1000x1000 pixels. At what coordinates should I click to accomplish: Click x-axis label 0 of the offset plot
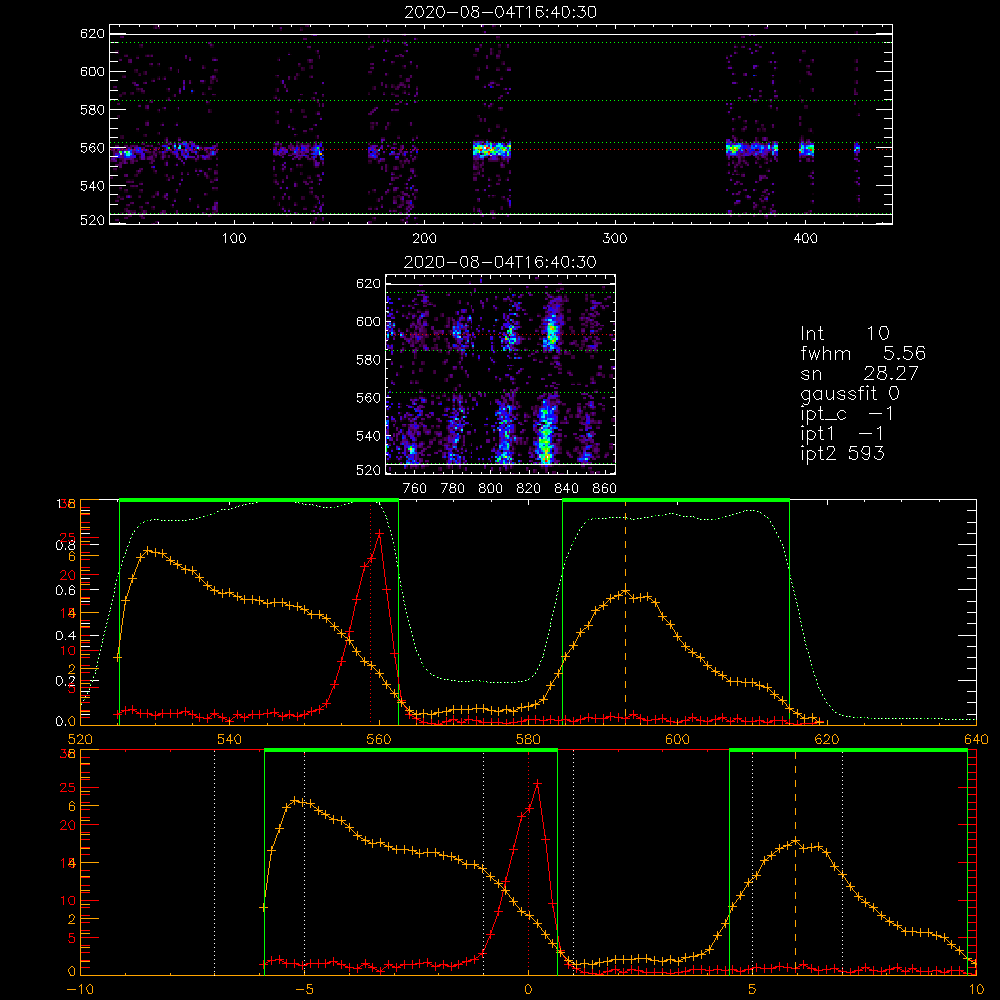[x=528, y=989]
